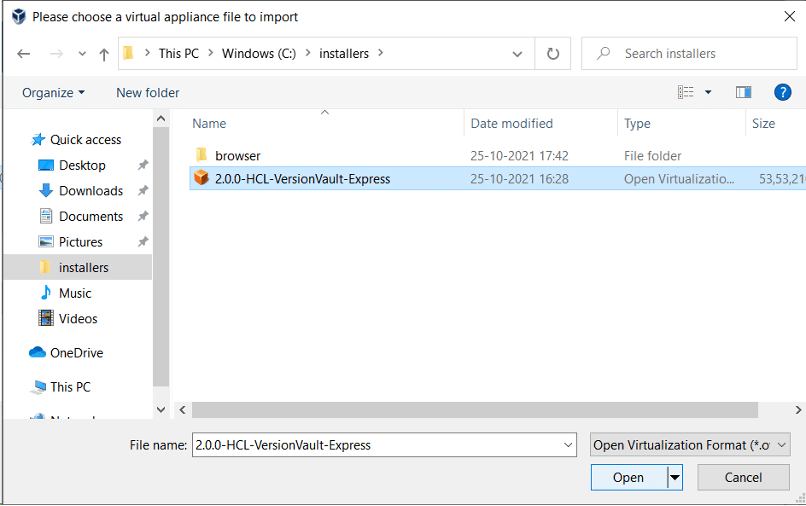Click the folder icon in address bar
This screenshot has height=506, width=806.
pyautogui.click(x=129, y=52)
